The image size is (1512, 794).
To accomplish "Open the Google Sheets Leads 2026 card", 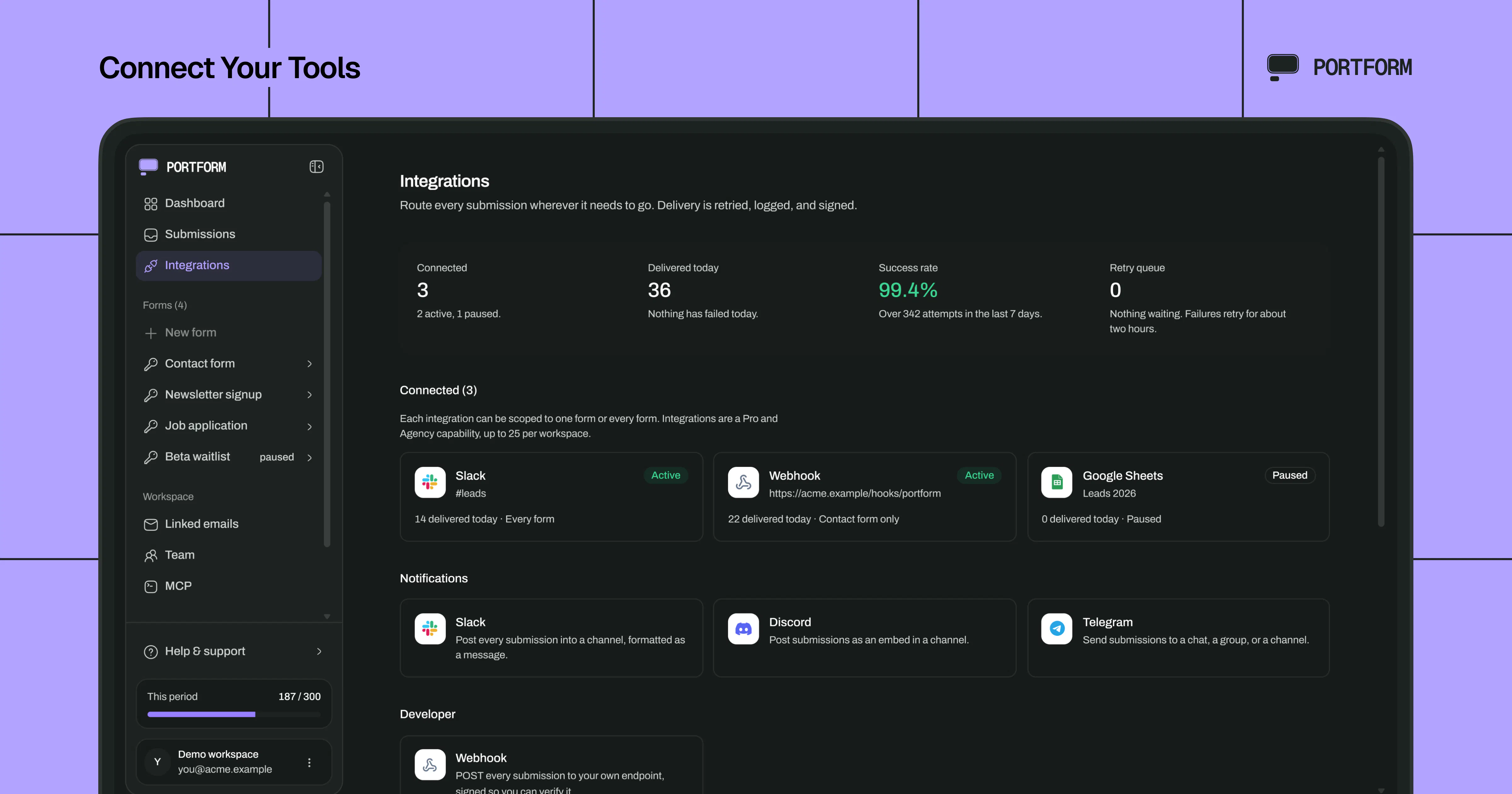I will pos(1178,497).
